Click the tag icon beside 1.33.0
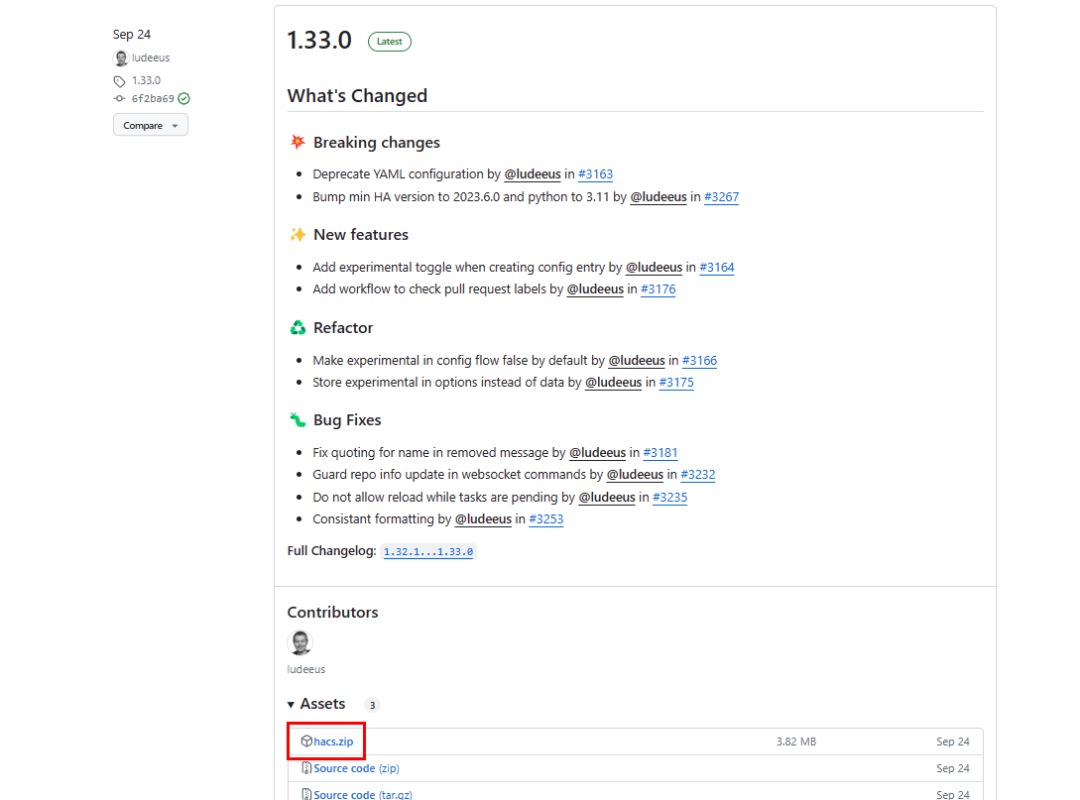Viewport: 1080px width, 800px height. click(x=119, y=81)
